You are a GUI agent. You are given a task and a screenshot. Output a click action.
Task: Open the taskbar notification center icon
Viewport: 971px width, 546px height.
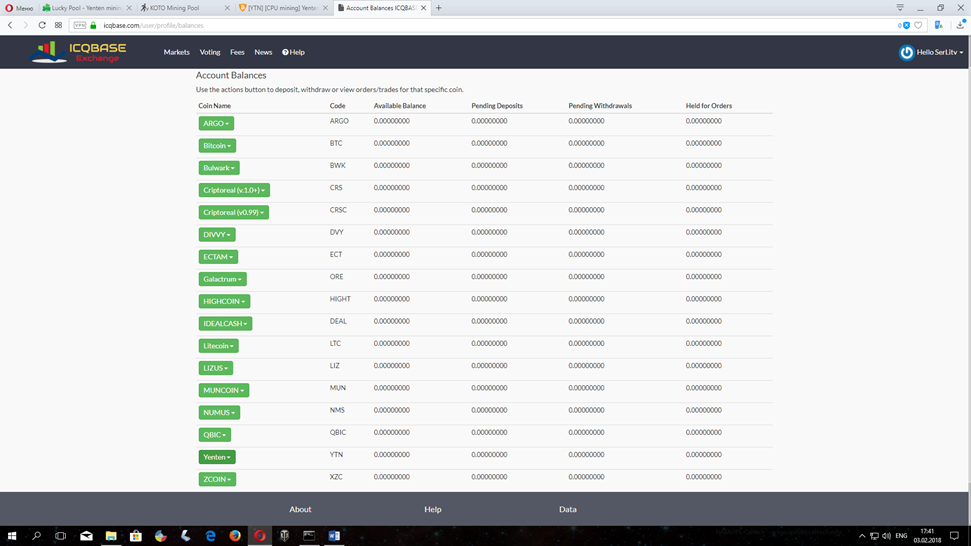point(954,535)
